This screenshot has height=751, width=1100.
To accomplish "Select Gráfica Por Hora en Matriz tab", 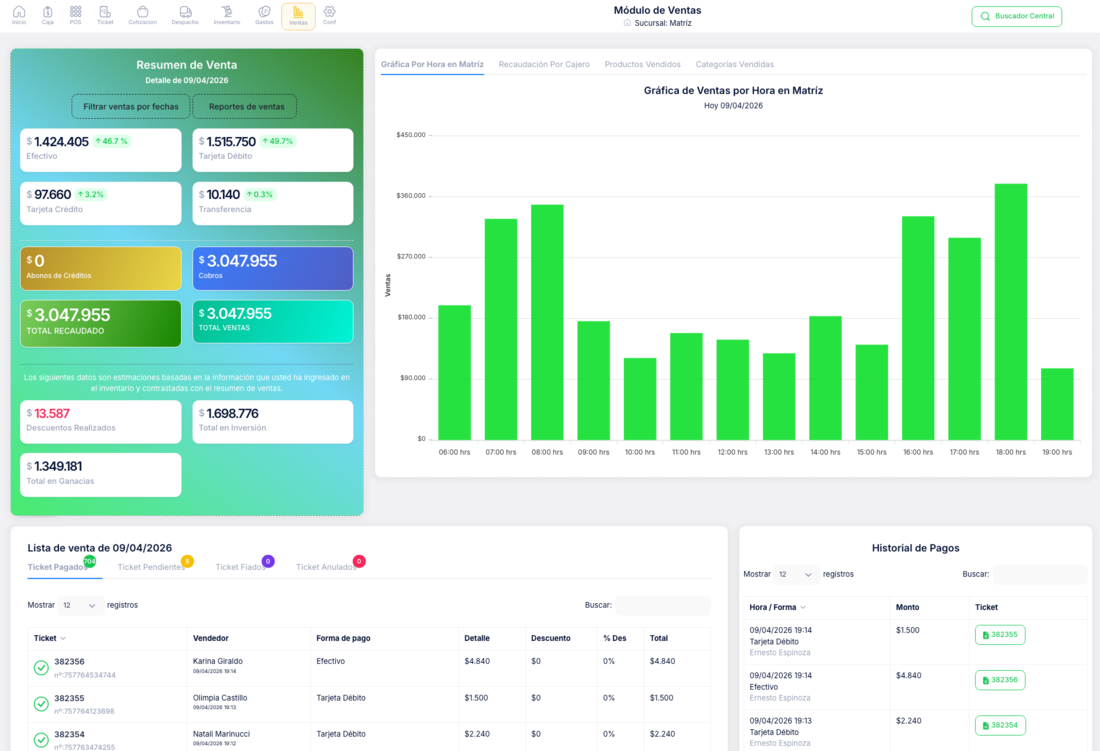I will pos(432,65).
